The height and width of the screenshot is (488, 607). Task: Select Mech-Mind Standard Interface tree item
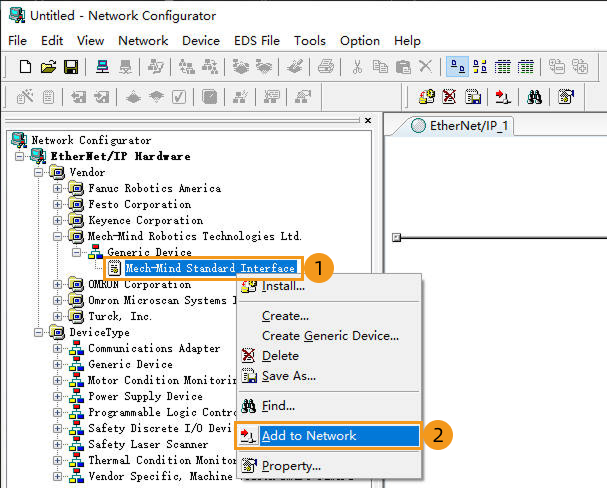point(210,268)
